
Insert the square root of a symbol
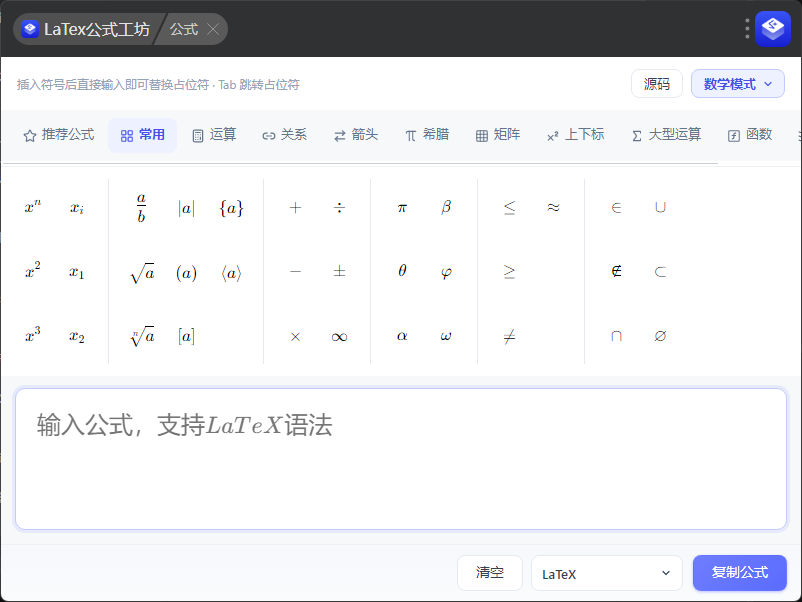coord(142,272)
